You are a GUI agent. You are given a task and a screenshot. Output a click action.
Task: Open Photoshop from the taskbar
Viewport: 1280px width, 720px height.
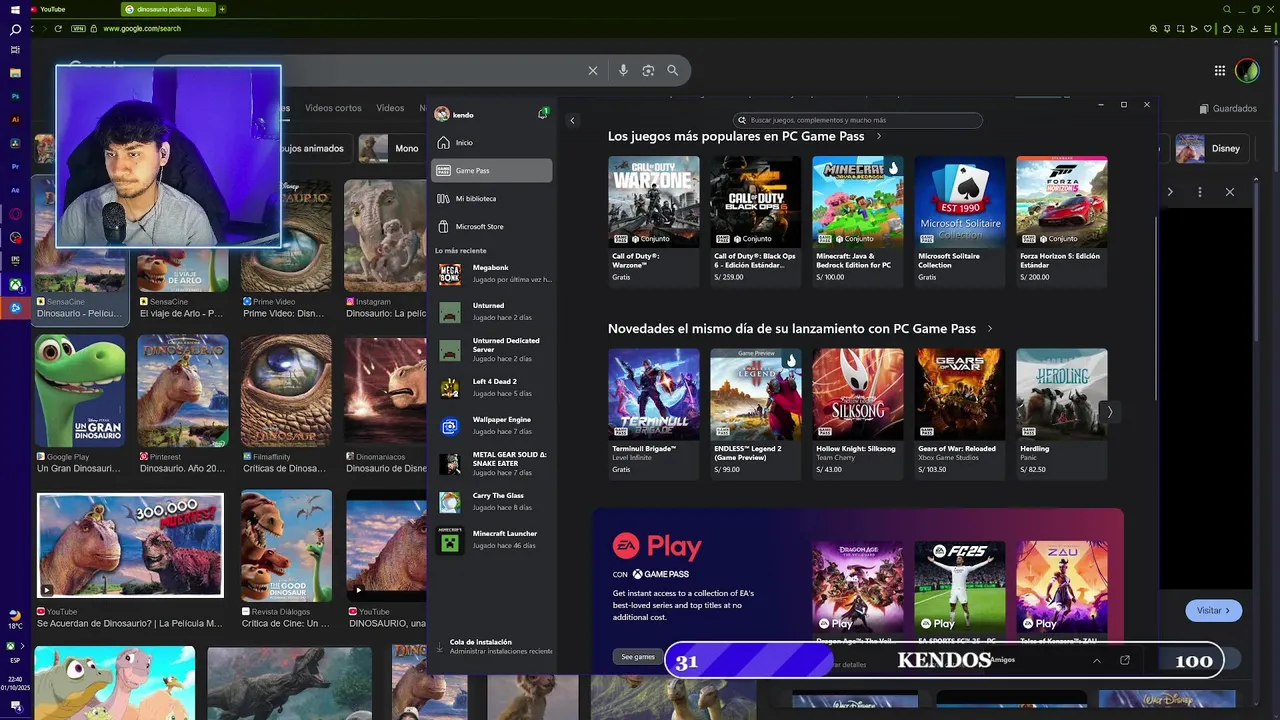(15, 96)
